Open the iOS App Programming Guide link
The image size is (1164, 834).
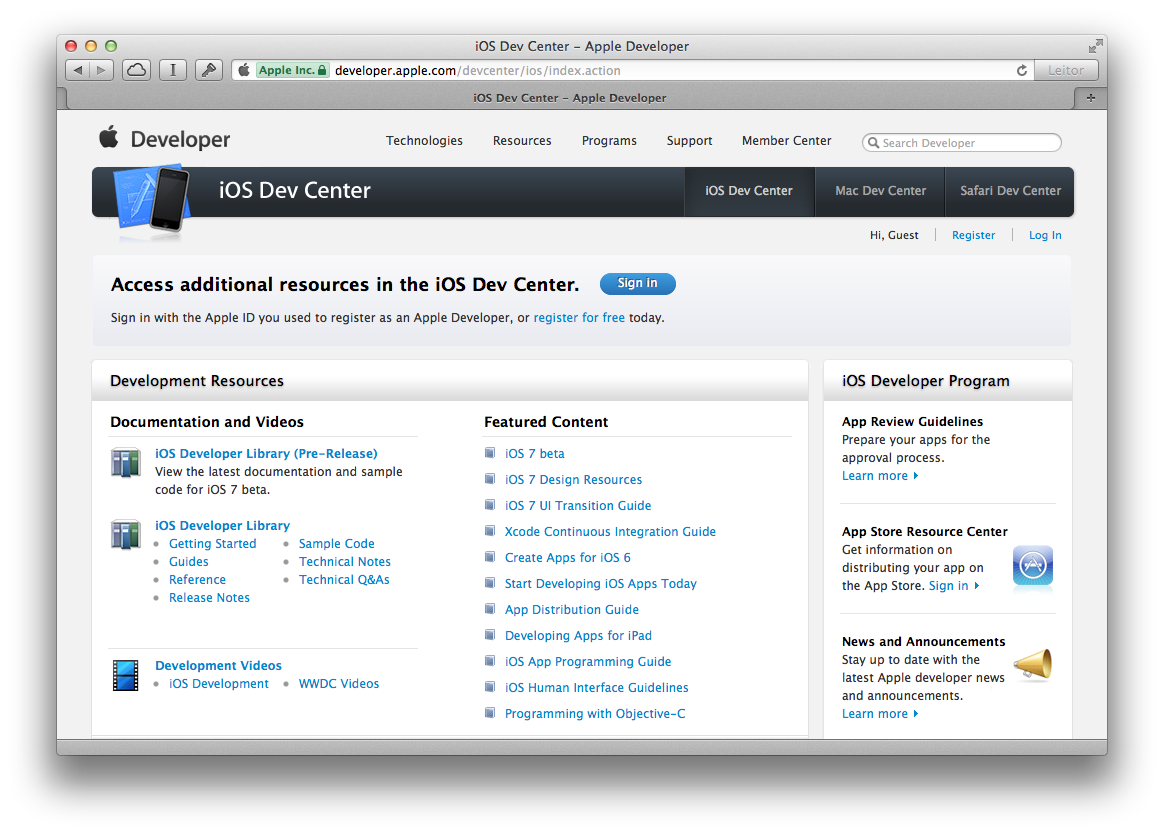[588, 662]
